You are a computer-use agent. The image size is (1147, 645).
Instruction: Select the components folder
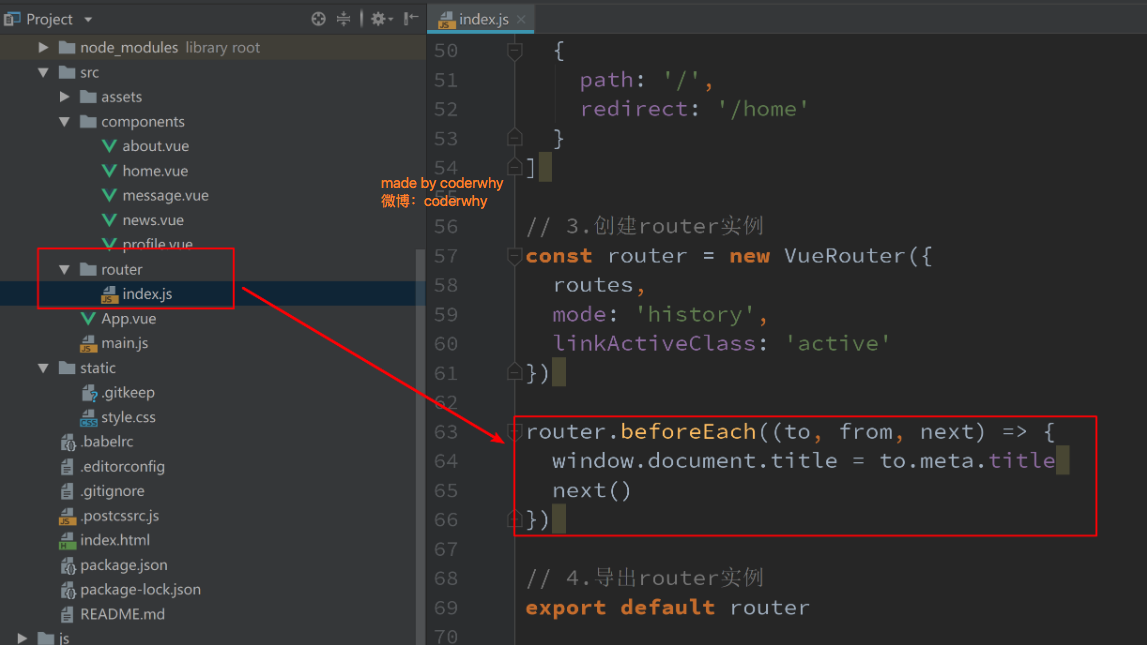point(143,121)
